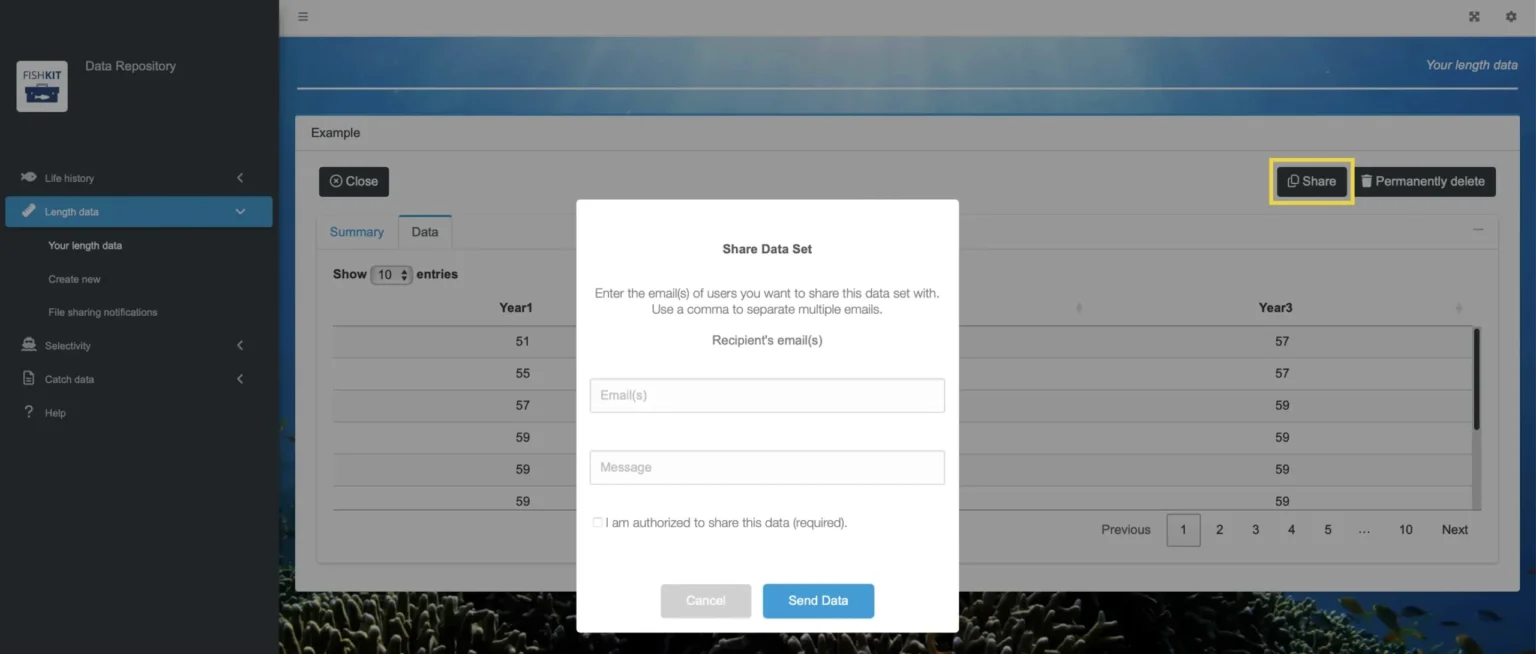Click Year1 cell showing 55
Screen dimensions: 1536x654
coord(522,373)
